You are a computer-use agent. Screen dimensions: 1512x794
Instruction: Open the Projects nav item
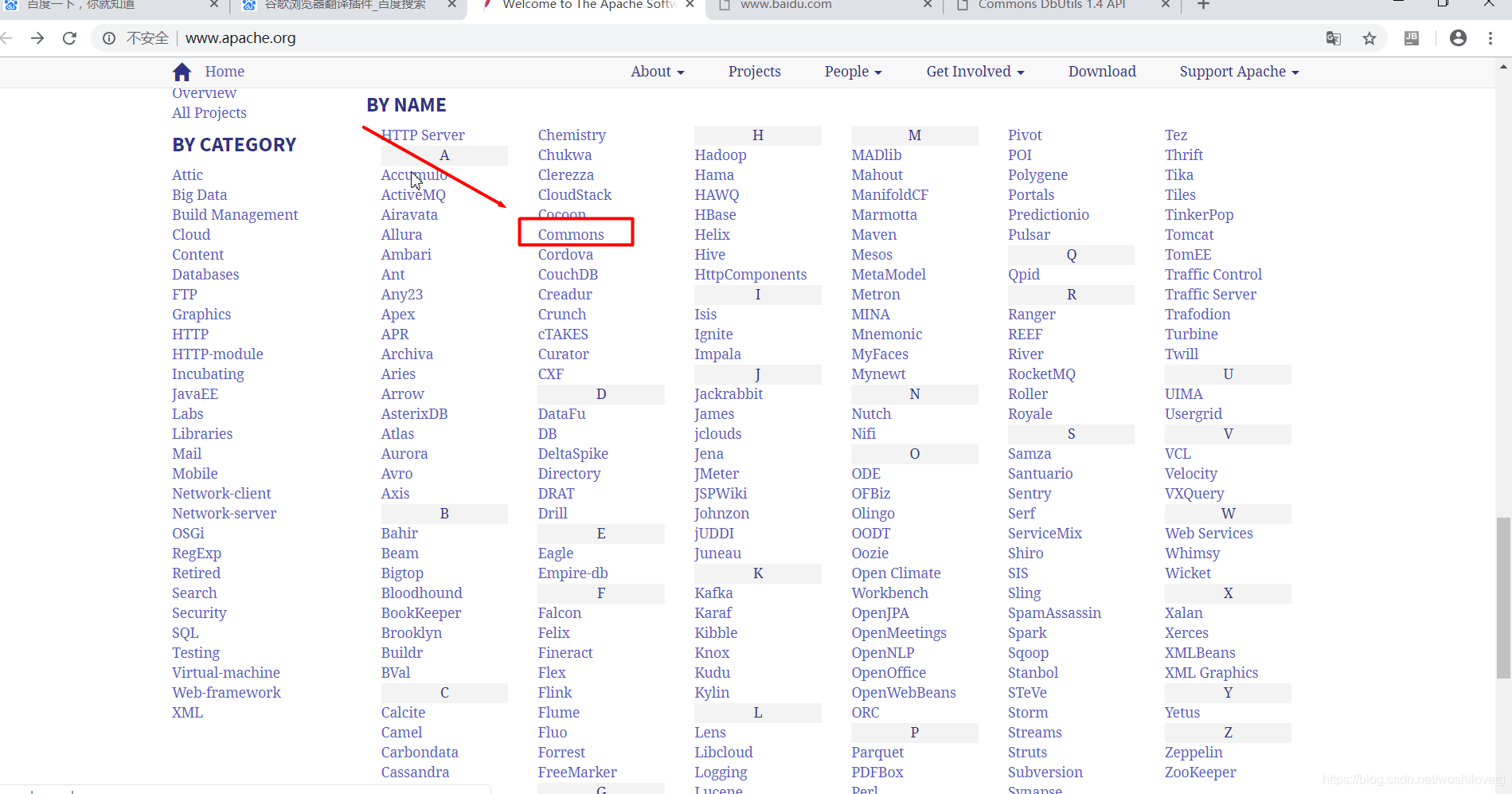(754, 72)
